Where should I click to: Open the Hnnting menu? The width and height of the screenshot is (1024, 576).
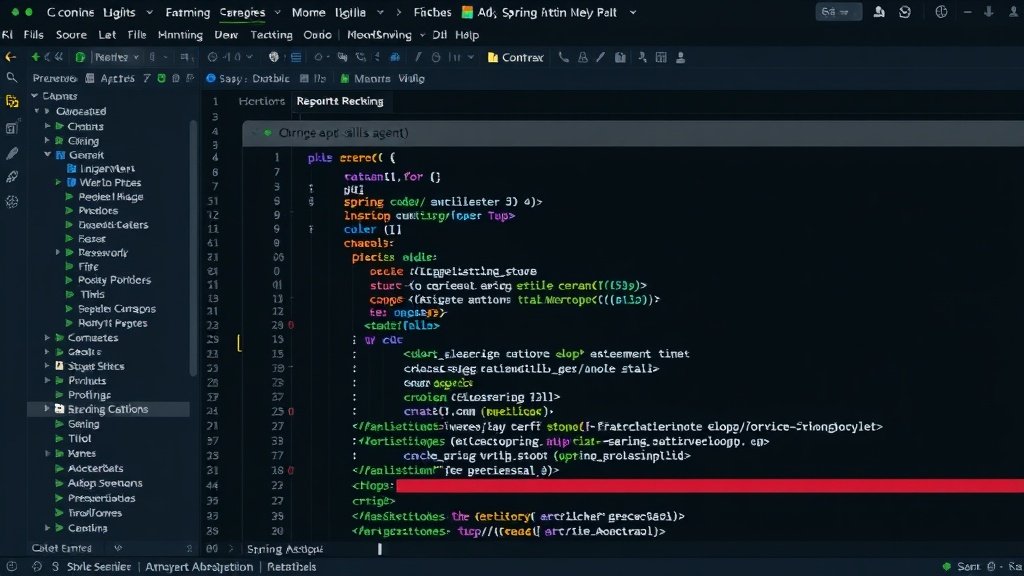(x=180, y=35)
